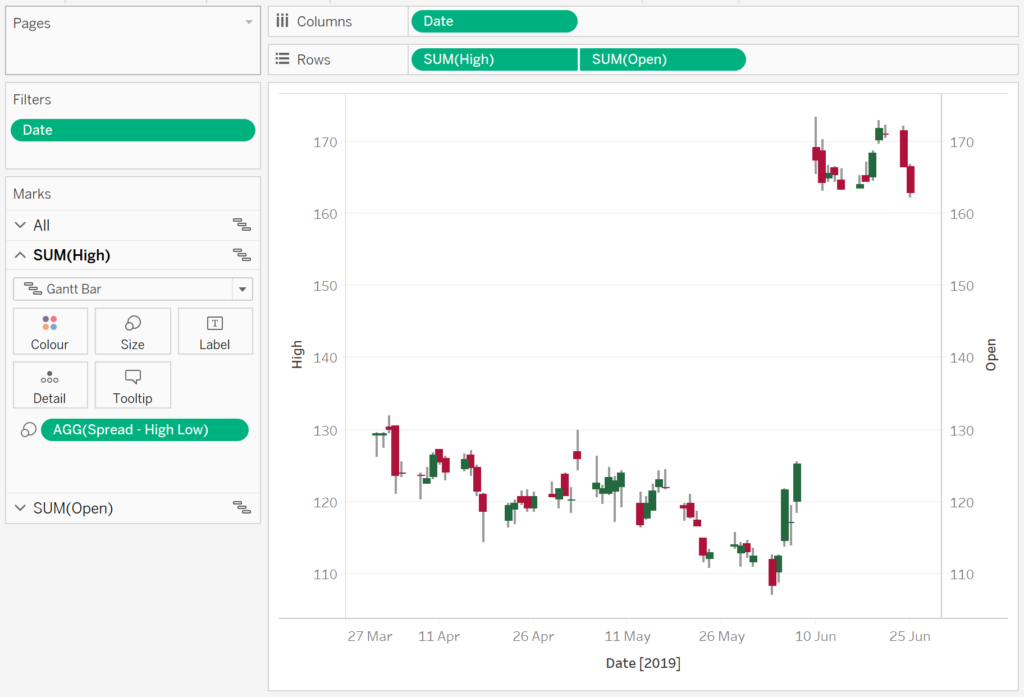This screenshot has width=1024, height=697.
Task: Click the 10 Jun axis label
Action: (x=815, y=636)
